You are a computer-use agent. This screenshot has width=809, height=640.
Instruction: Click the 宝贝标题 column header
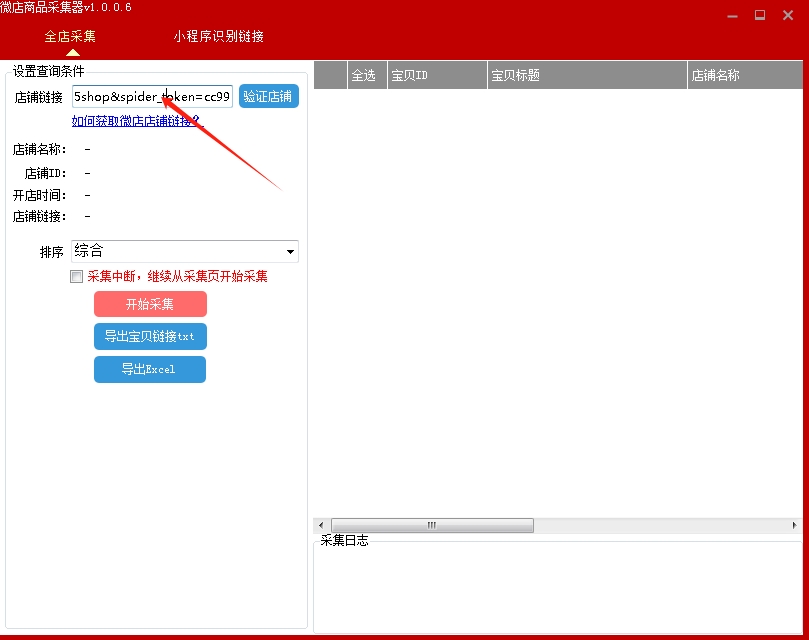point(587,75)
